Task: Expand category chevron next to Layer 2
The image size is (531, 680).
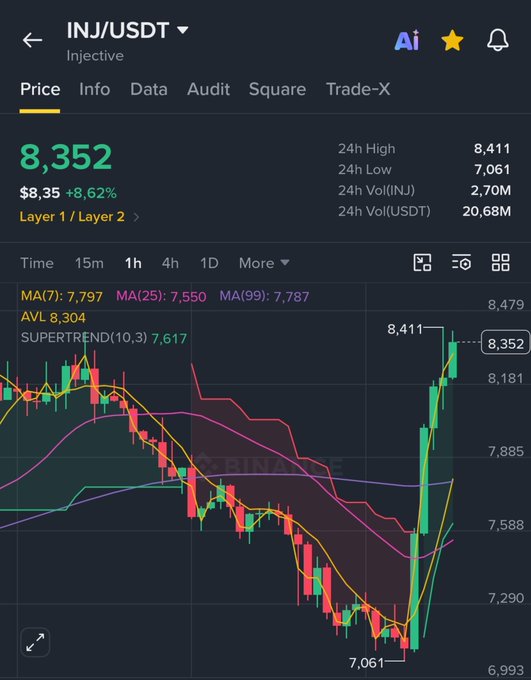Action: pos(136,217)
